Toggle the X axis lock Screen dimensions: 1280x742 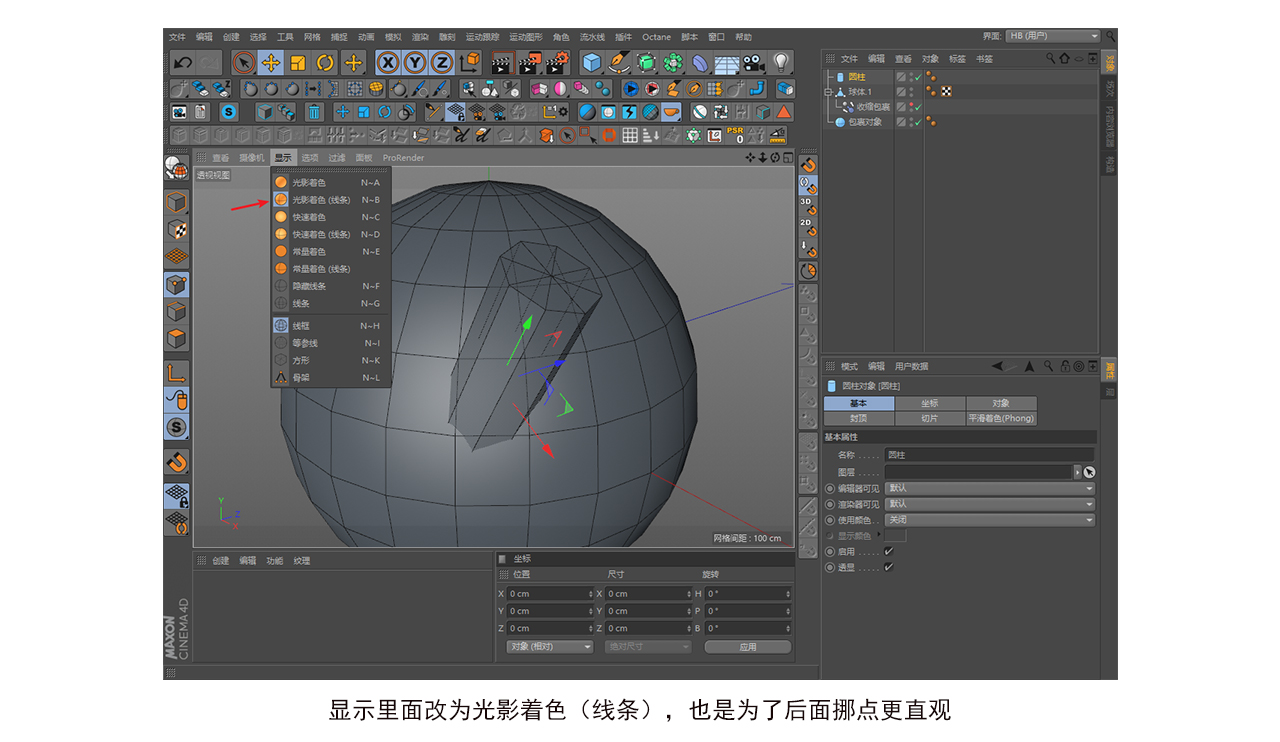[x=388, y=63]
